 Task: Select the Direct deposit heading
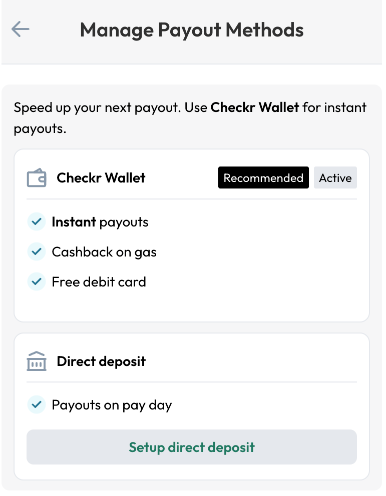pos(101,361)
